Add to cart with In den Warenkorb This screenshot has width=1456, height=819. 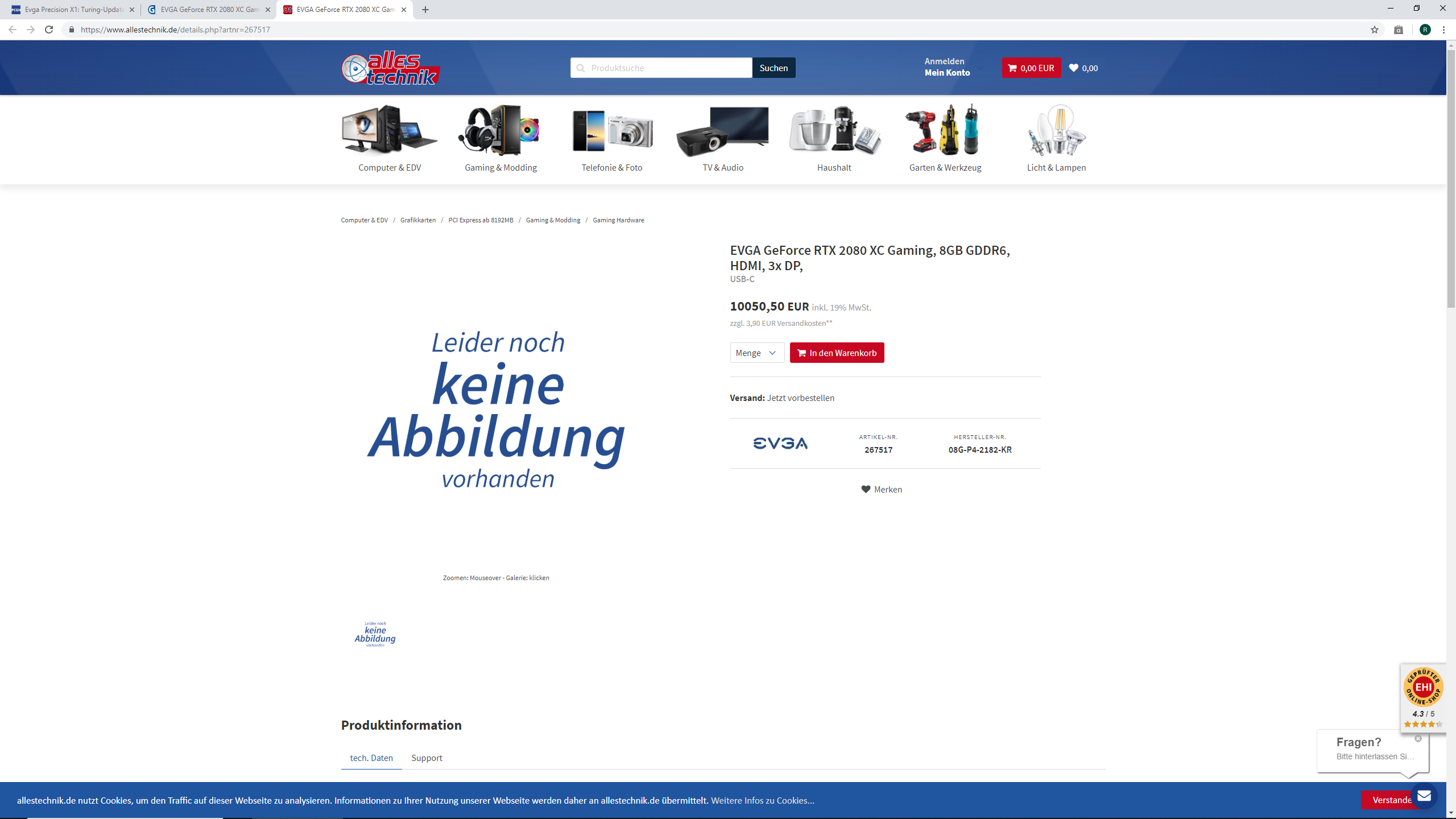click(x=837, y=353)
